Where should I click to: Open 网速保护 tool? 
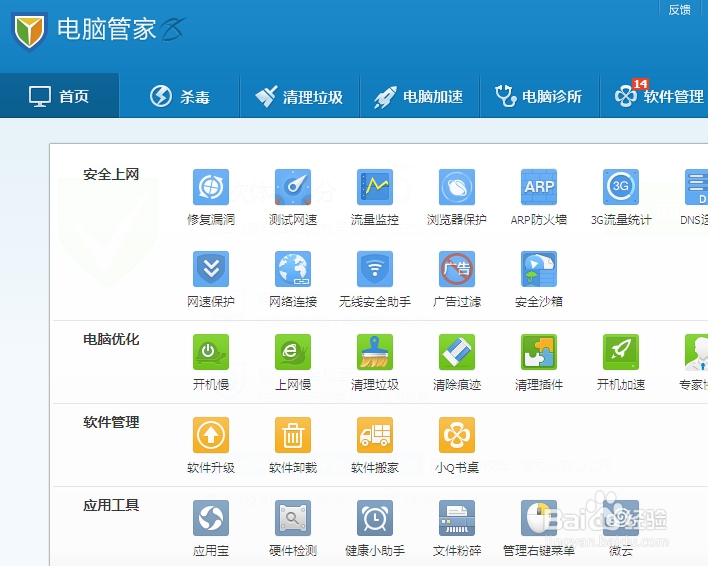click(x=211, y=269)
